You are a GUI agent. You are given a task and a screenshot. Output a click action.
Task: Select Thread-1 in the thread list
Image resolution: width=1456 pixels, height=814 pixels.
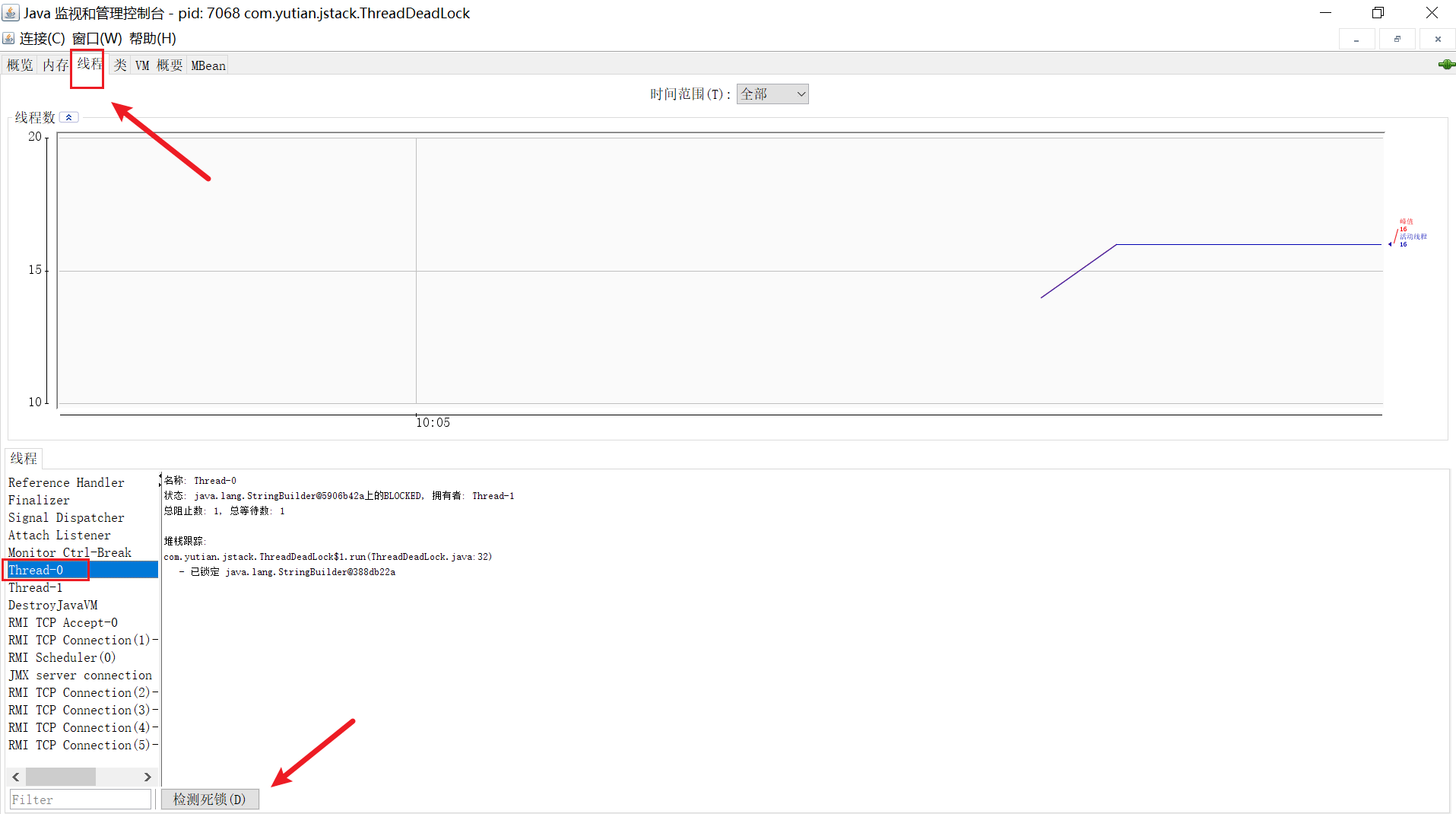point(36,588)
